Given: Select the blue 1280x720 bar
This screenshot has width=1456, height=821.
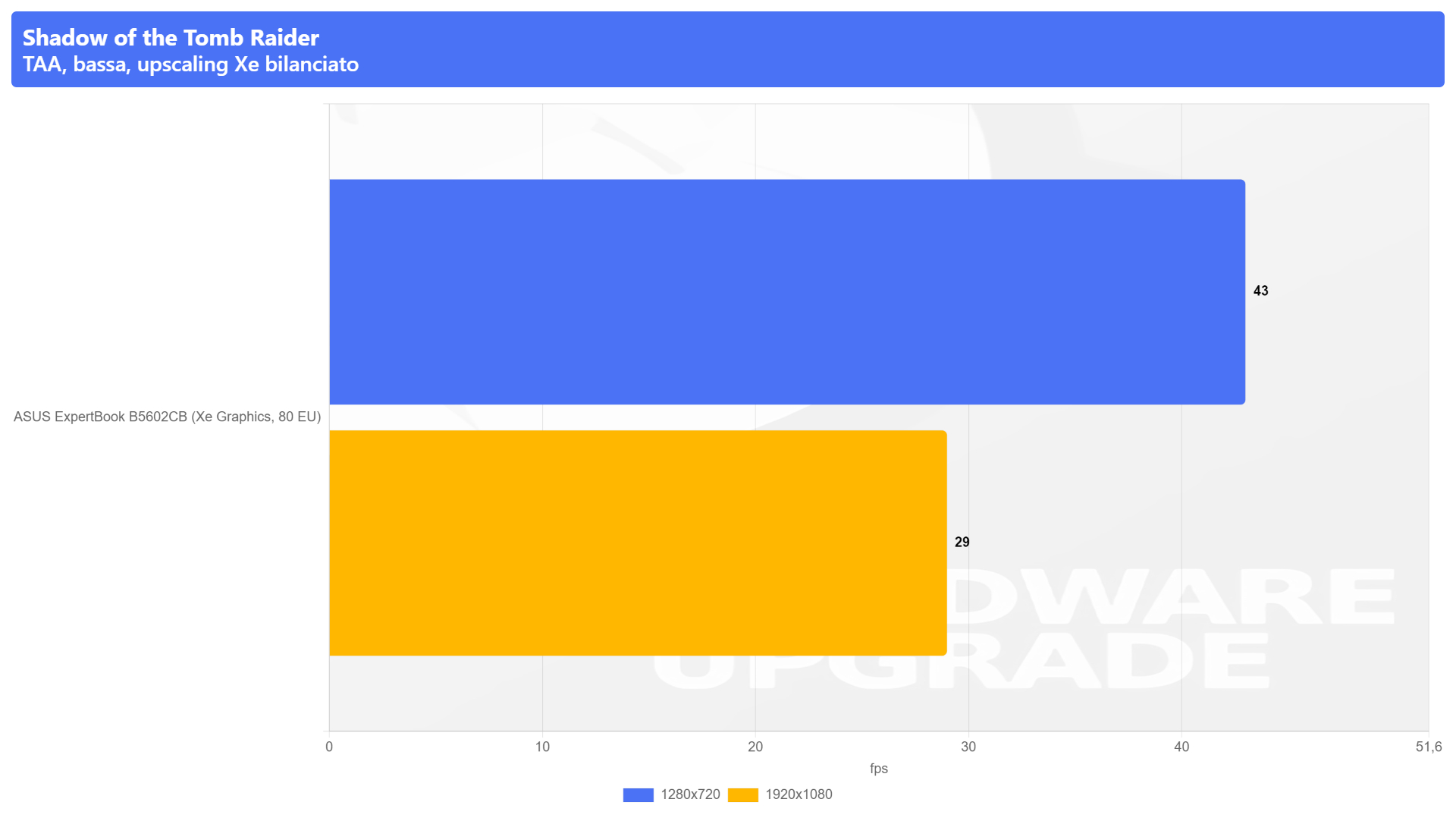Looking at the screenshot, I should pos(787,291).
